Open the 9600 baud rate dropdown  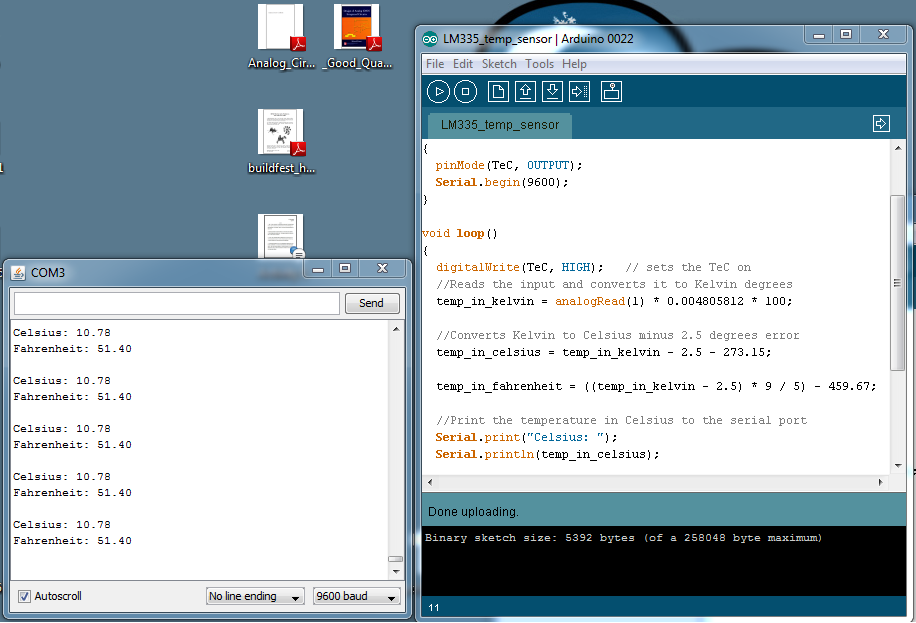[356, 596]
